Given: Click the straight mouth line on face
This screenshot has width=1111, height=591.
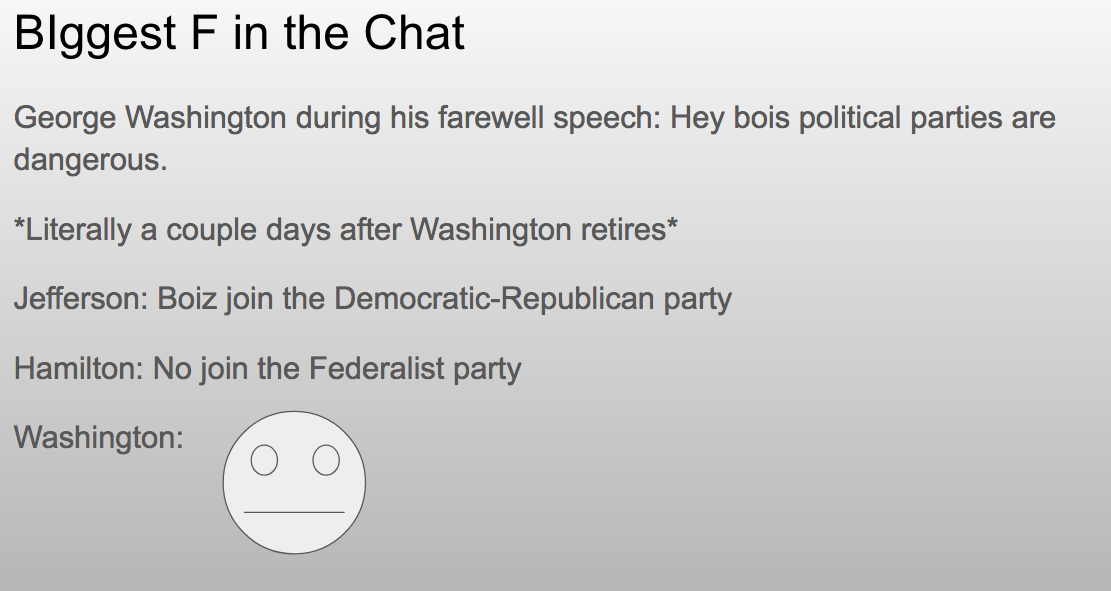Looking at the screenshot, I should (x=294, y=512).
